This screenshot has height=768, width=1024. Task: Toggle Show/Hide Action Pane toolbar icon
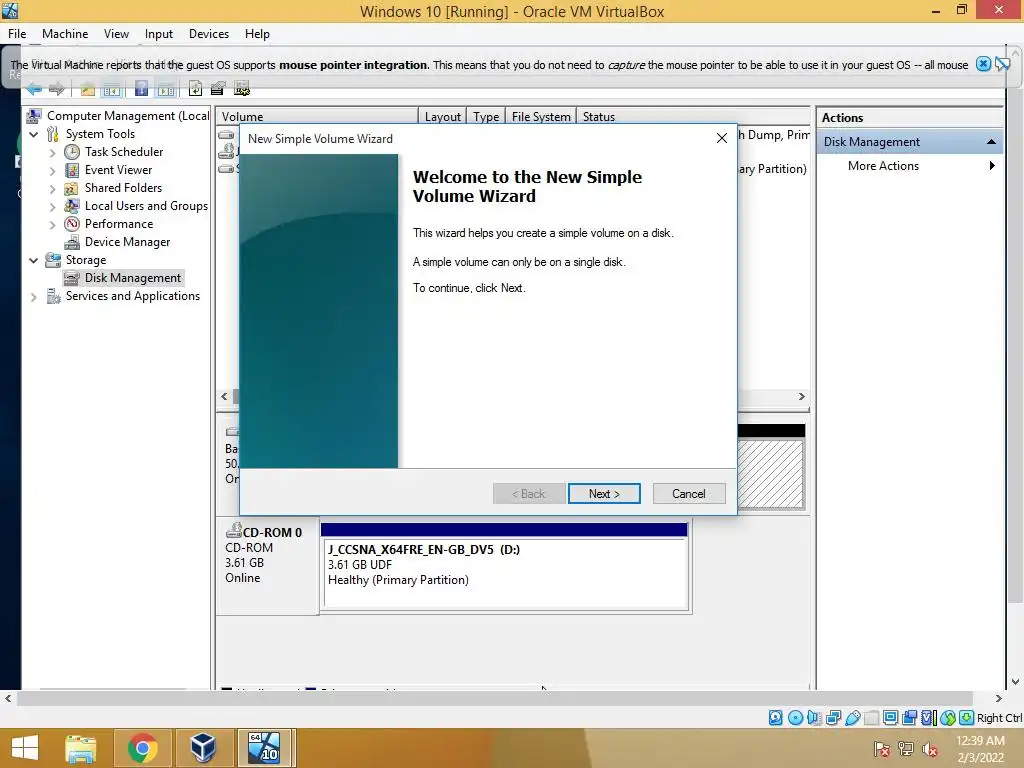pyautogui.click(x=166, y=88)
